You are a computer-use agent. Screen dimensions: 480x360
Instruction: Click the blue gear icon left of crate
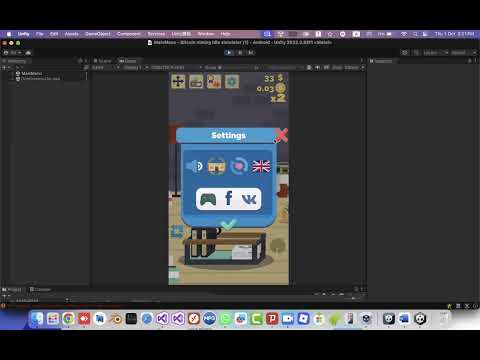point(177,232)
